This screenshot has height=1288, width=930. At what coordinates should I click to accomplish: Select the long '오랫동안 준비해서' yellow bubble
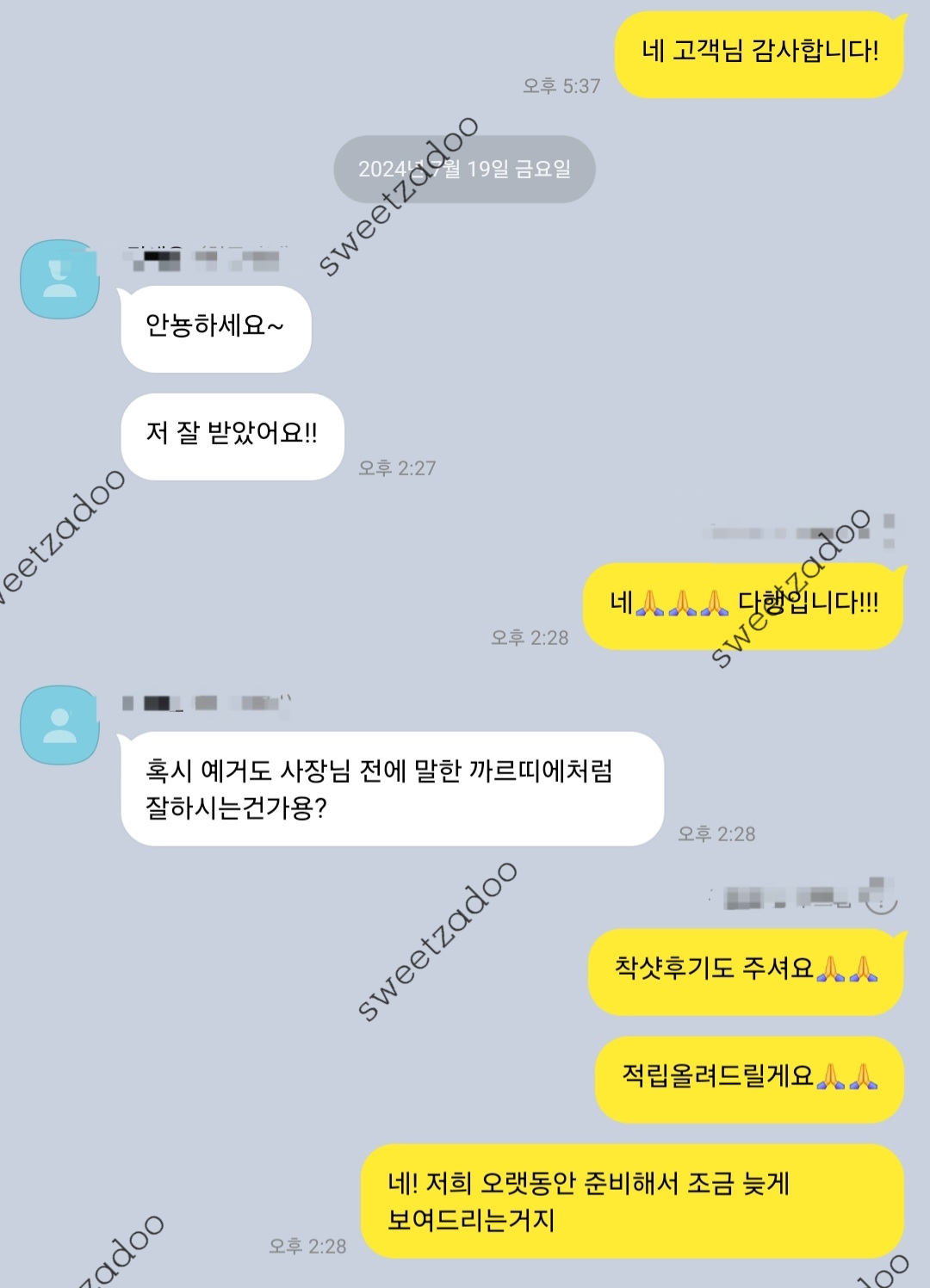(633, 1201)
